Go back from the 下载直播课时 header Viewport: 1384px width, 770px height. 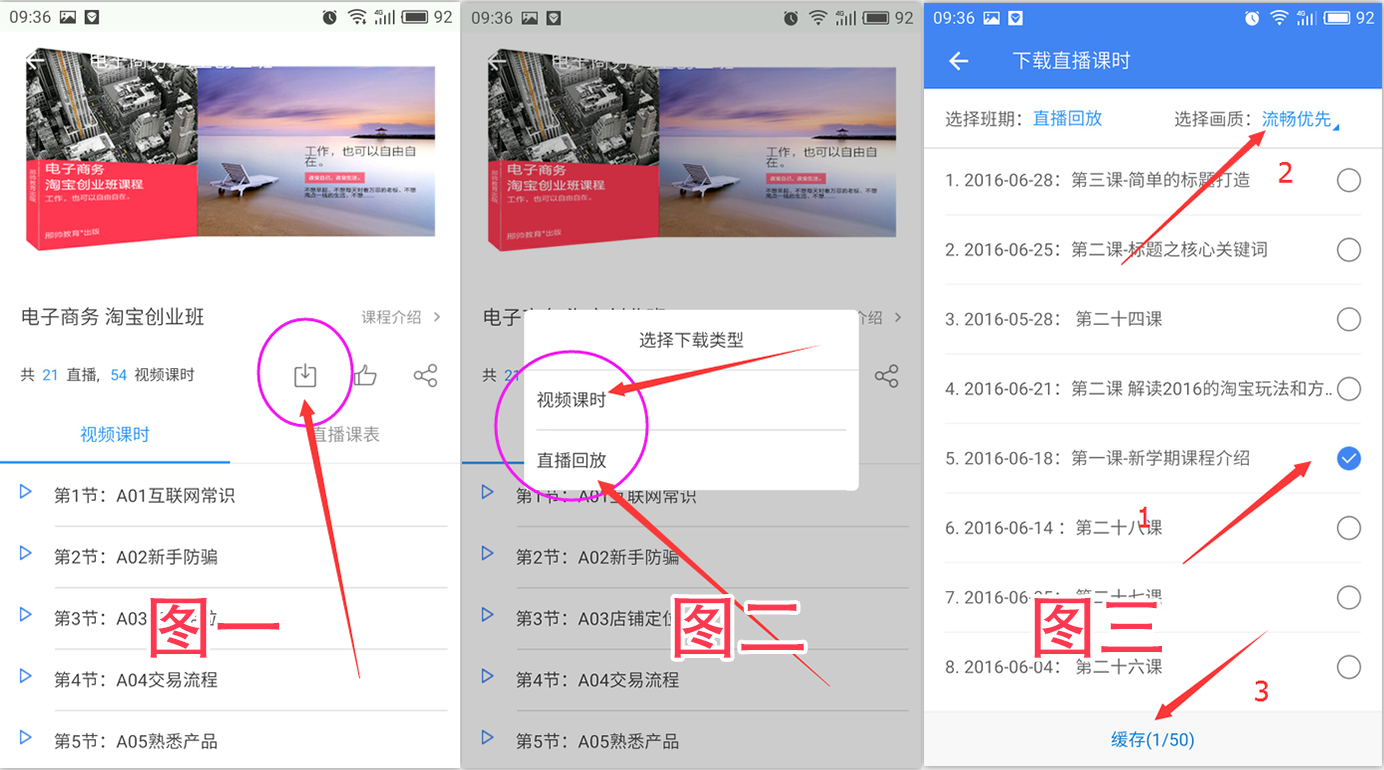pyautogui.click(x=958, y=61)
